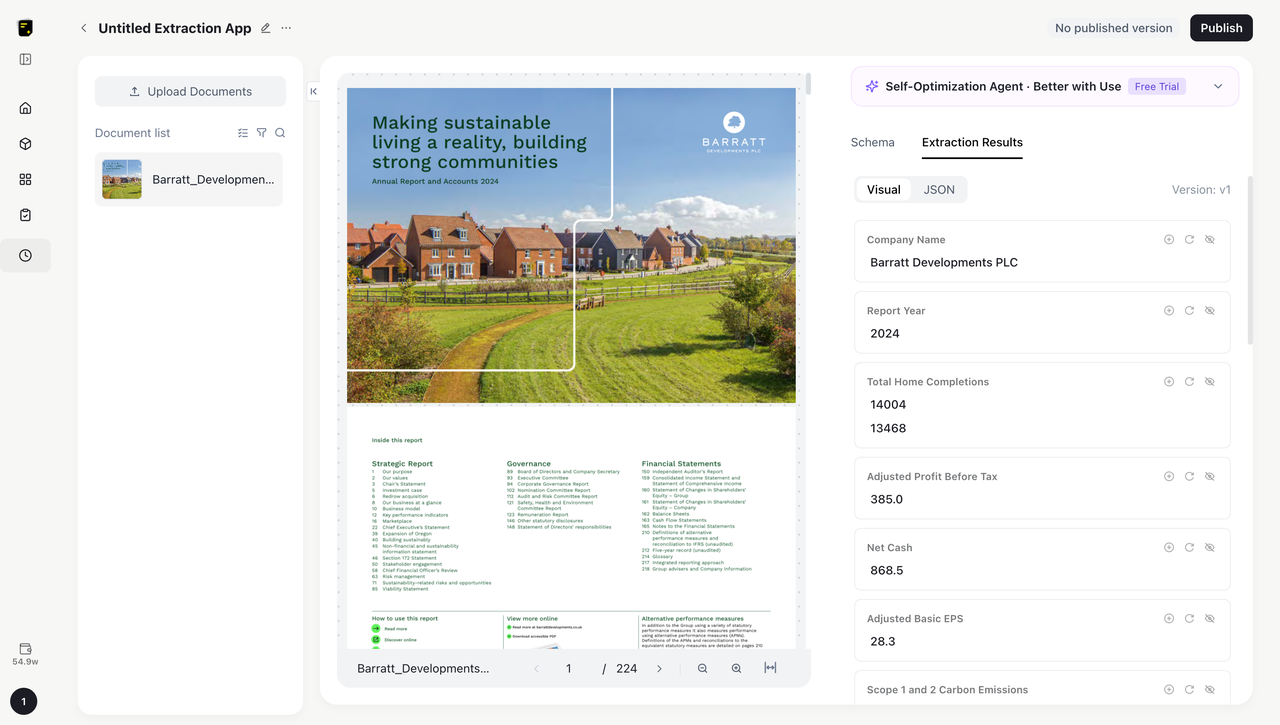Collapse the document list panel
The width and height of the screenshot is (1280, 725).
click(313, 91)
